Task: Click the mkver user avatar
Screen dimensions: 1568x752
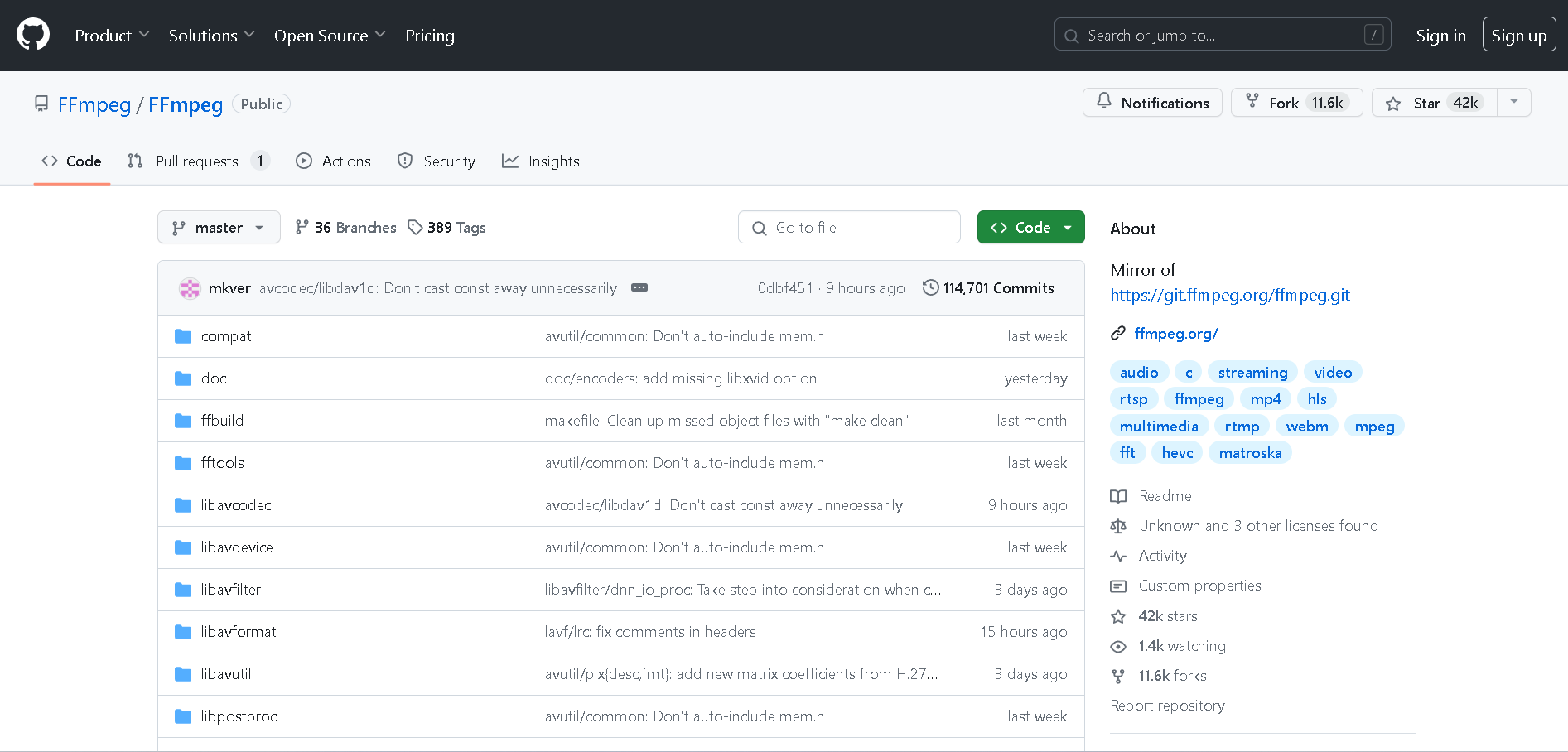Action: coord(190,288)
